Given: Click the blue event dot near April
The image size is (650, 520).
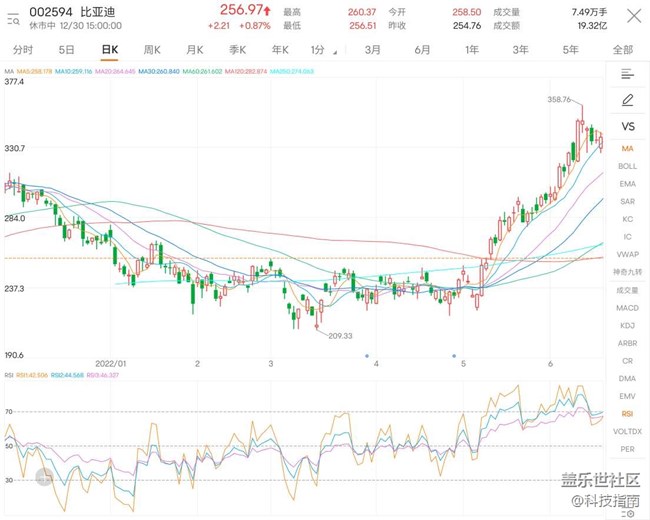Looking at the screenshot, I should click(367, 356).
